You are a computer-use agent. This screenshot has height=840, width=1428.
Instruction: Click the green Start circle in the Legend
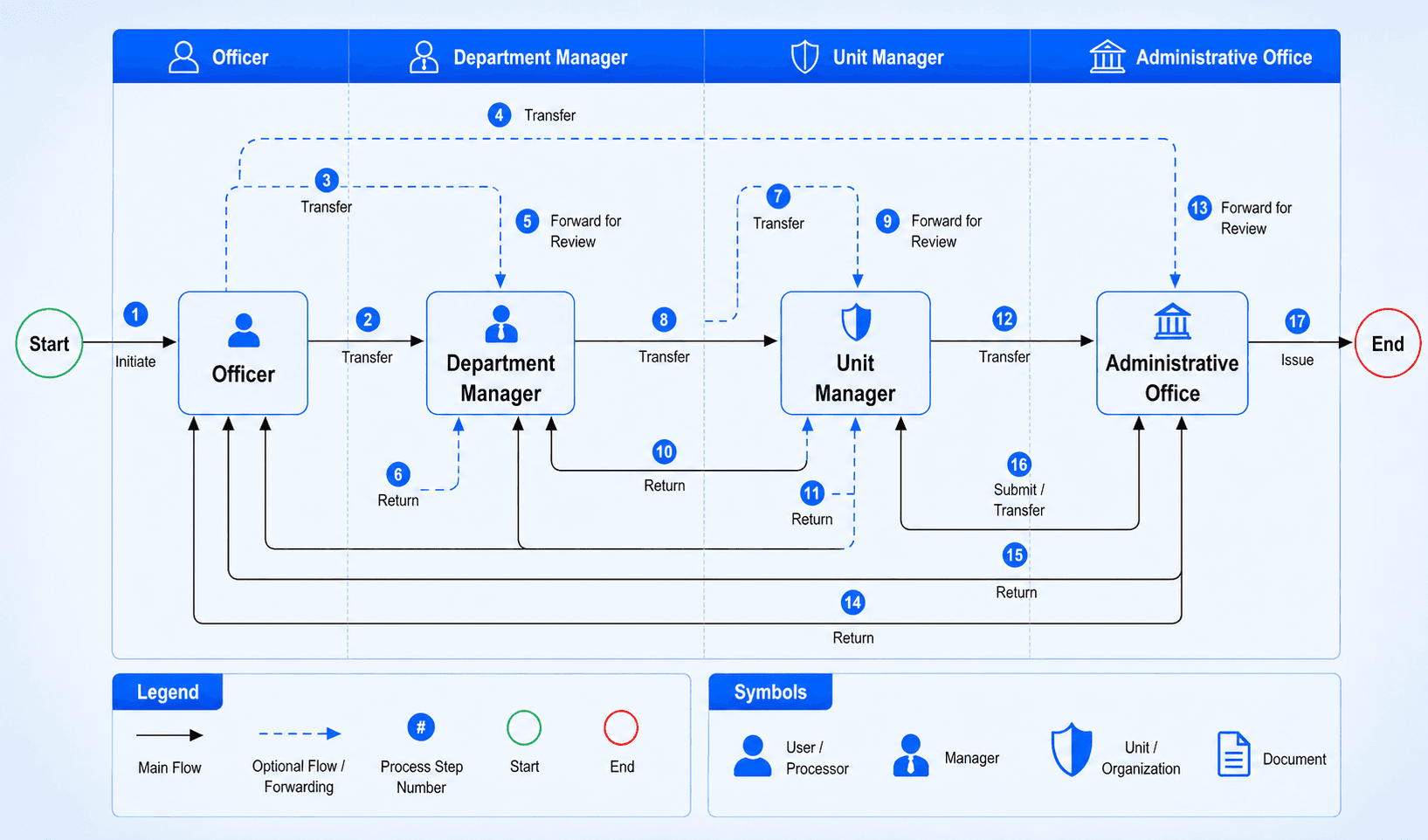coord(524,727)
